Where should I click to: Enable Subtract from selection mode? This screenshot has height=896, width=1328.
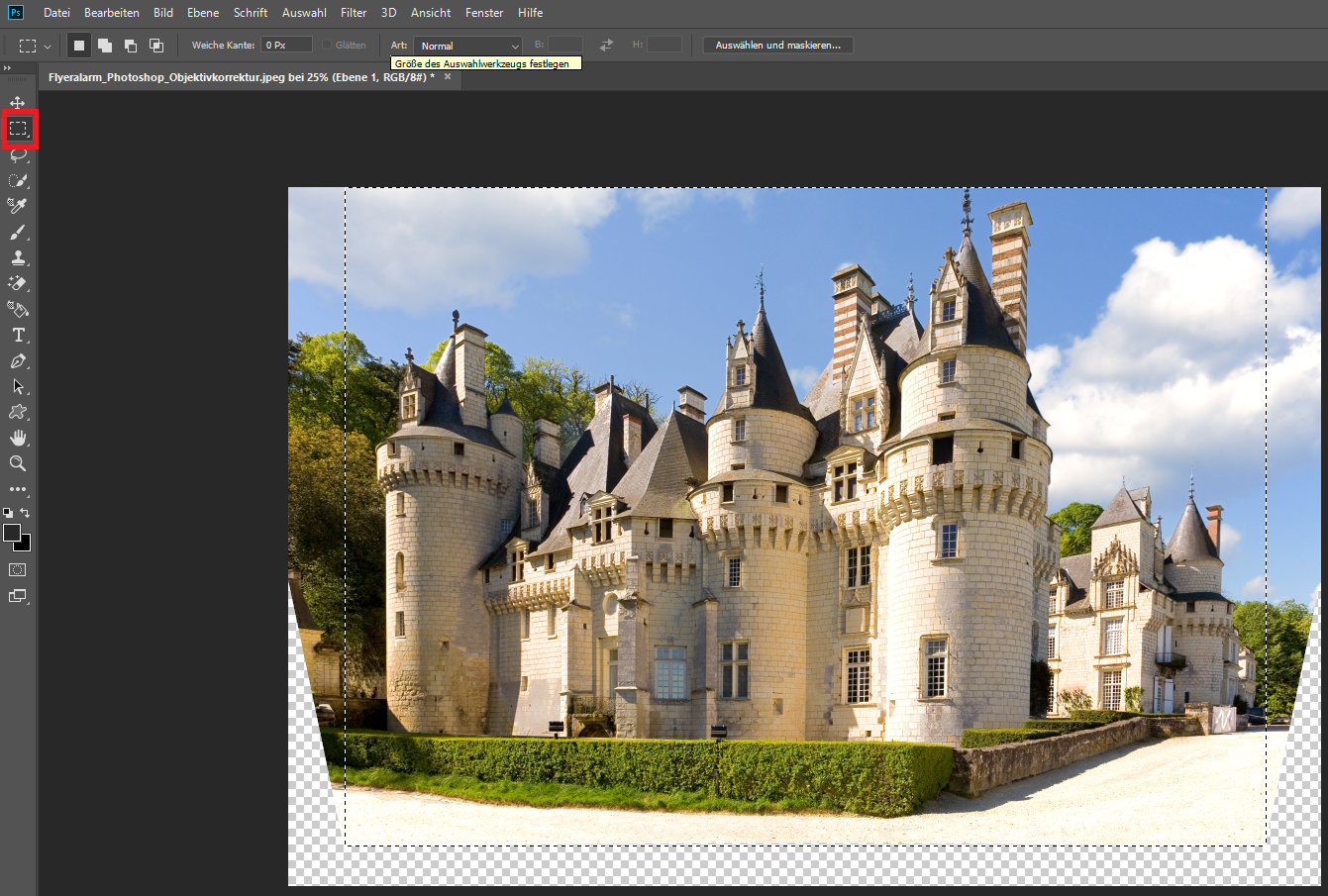[x=131, y=46]
